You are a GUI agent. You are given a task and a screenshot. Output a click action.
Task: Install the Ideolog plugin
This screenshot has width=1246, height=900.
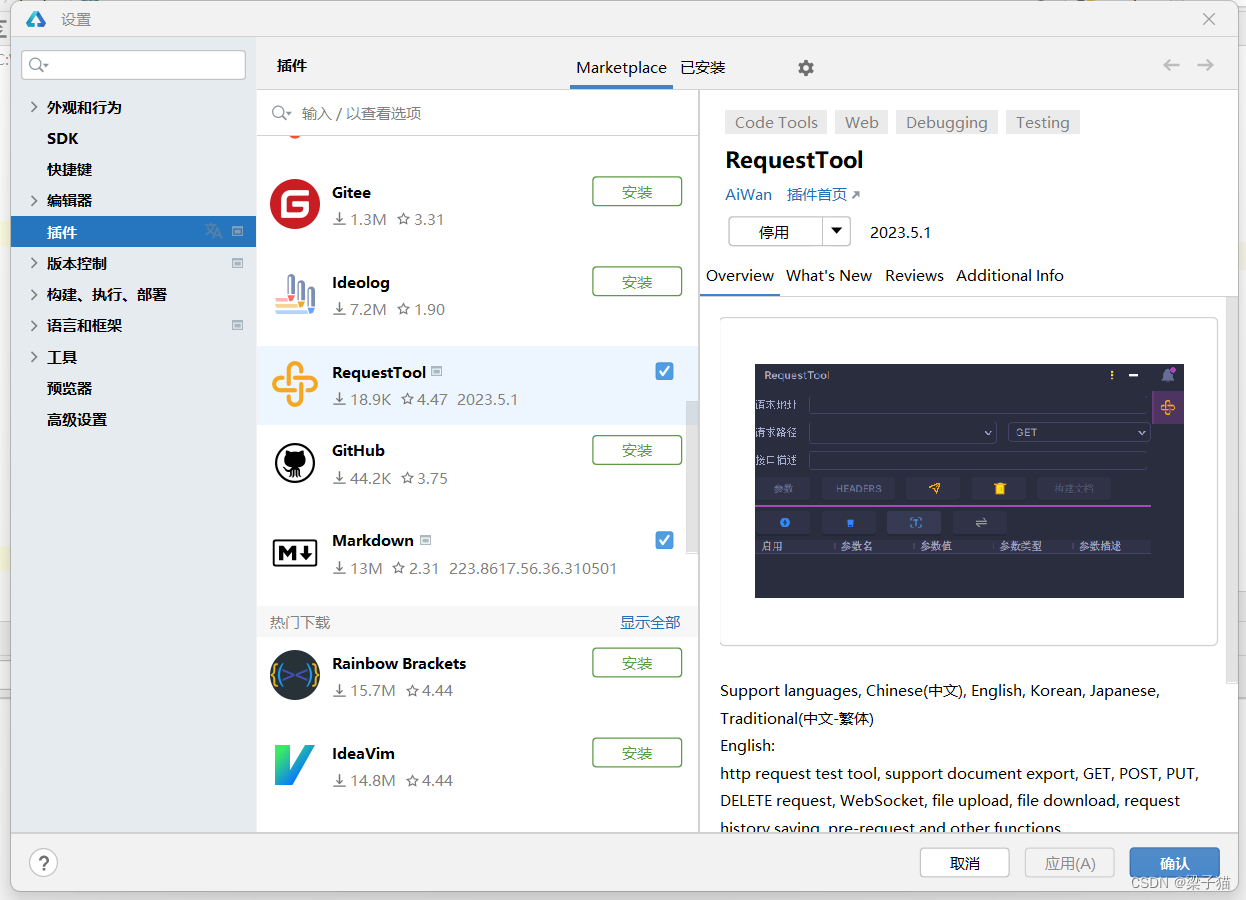(637, 282)
